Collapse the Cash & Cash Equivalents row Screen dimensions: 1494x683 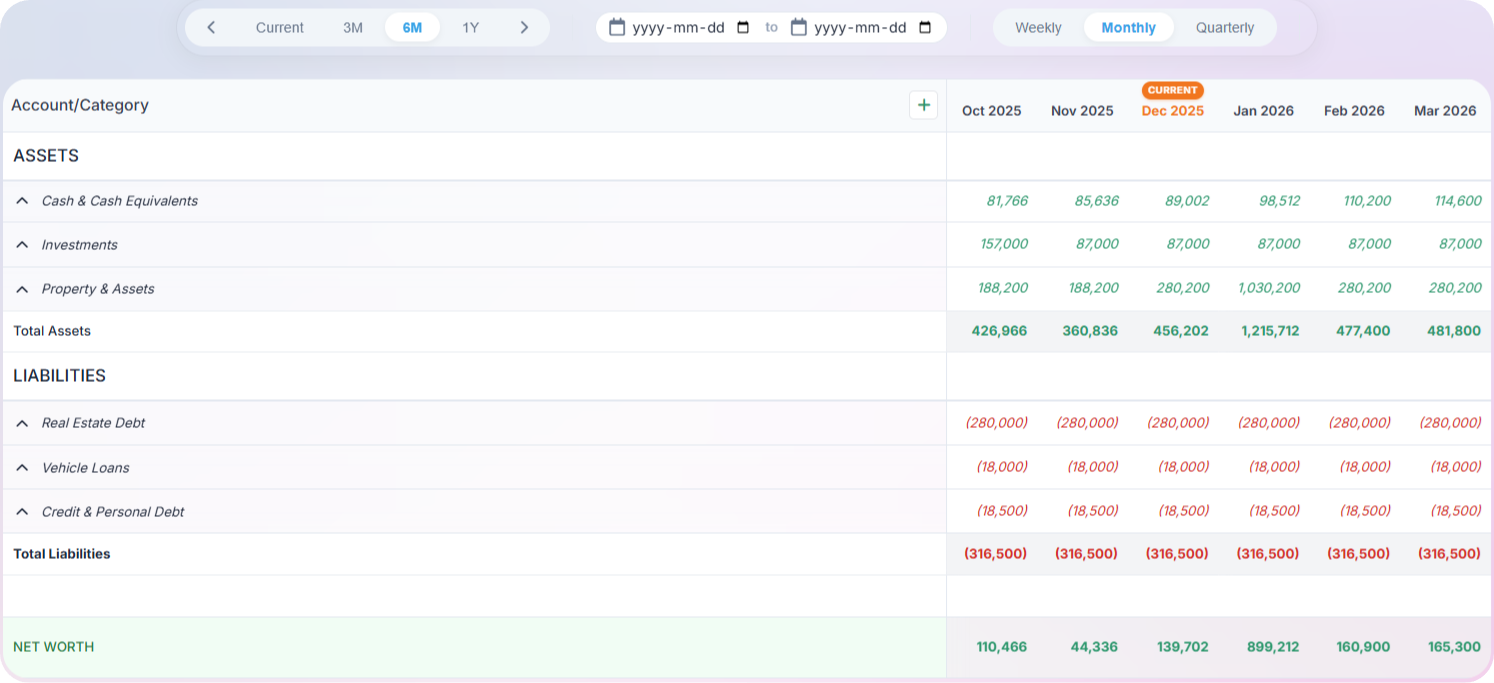22,201
